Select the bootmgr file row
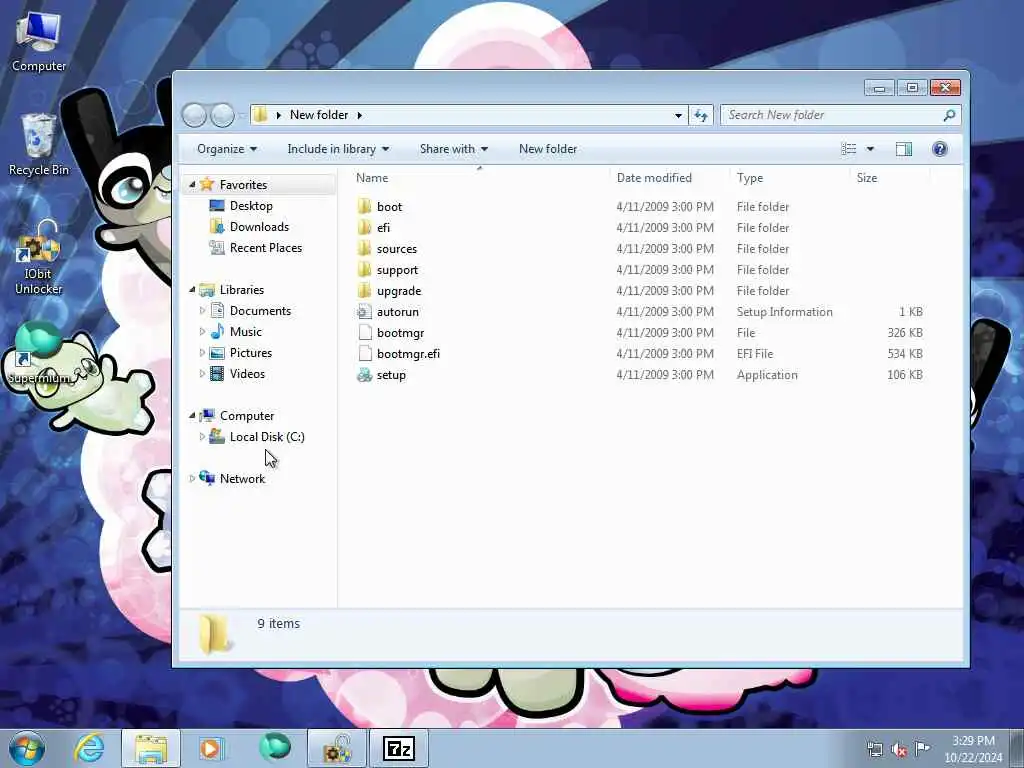This screenshot has height=768, width=1024. [x=640, y=332]
